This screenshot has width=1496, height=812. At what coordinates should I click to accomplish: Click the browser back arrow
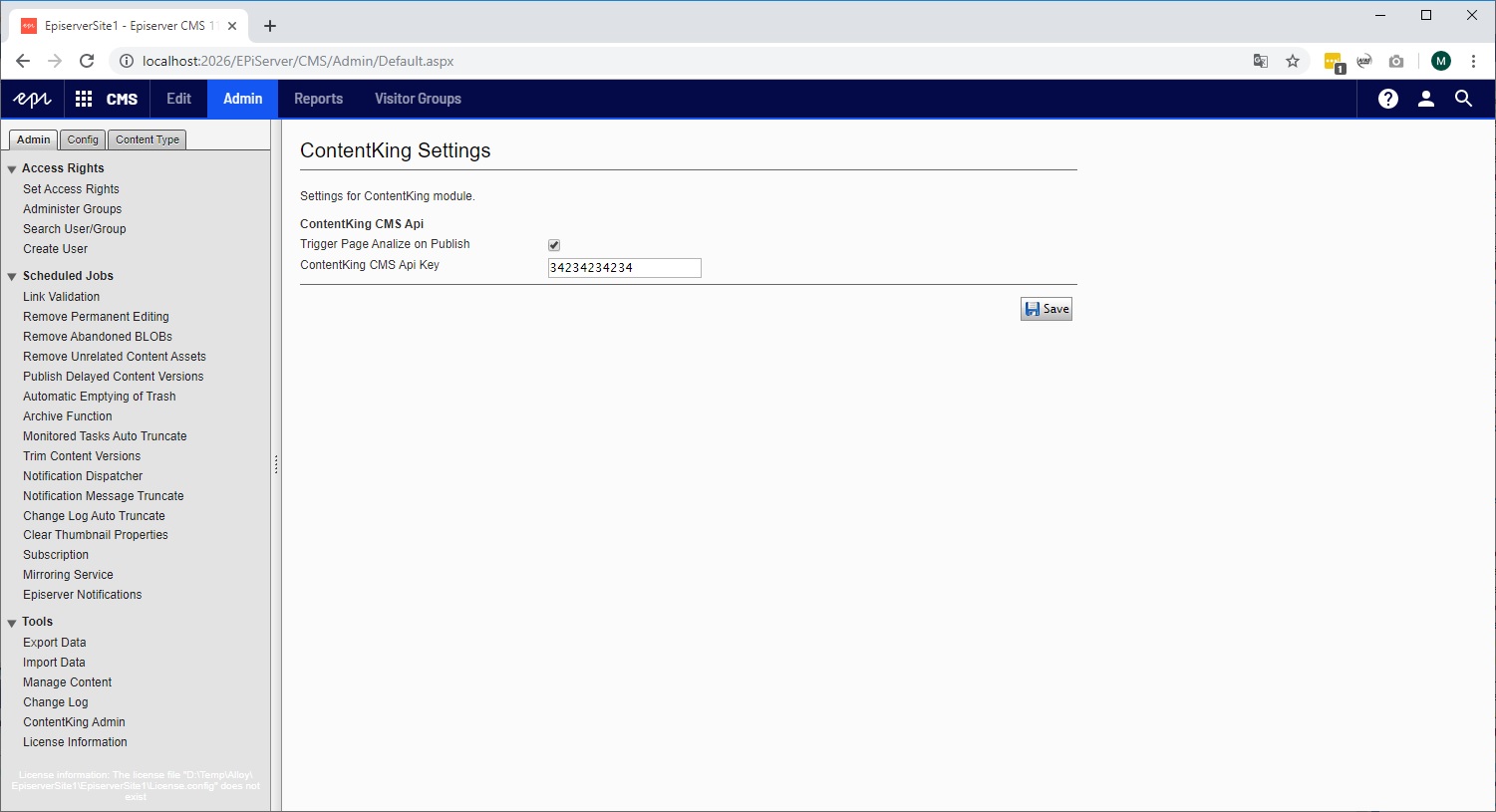coord(23,61)
